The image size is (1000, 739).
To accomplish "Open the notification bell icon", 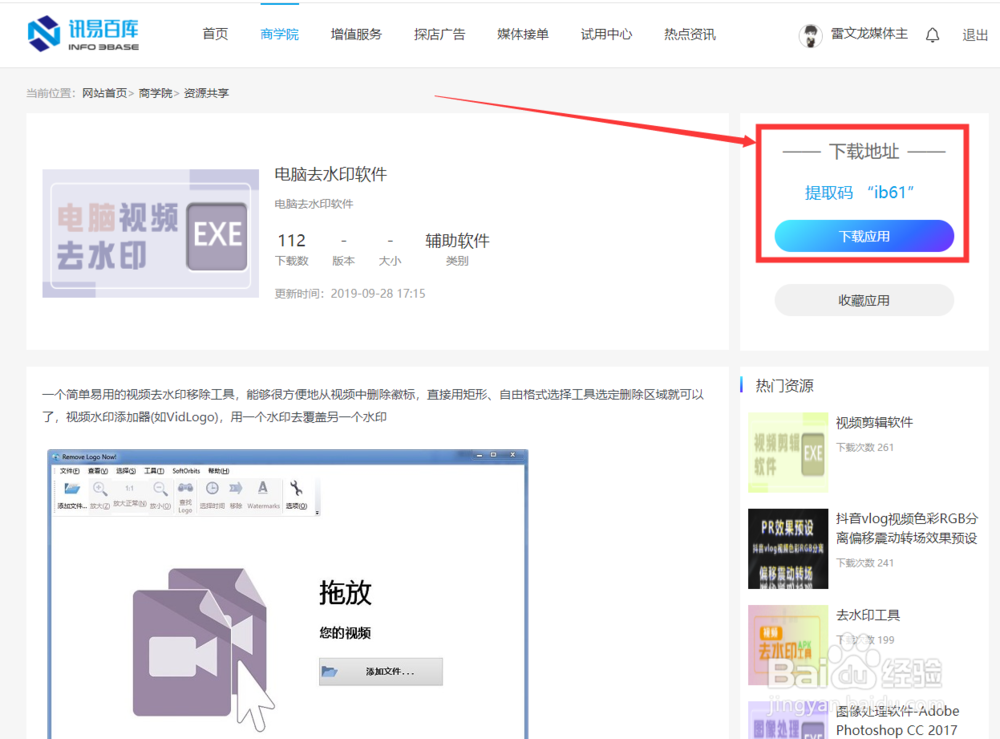I will (932, 35).
